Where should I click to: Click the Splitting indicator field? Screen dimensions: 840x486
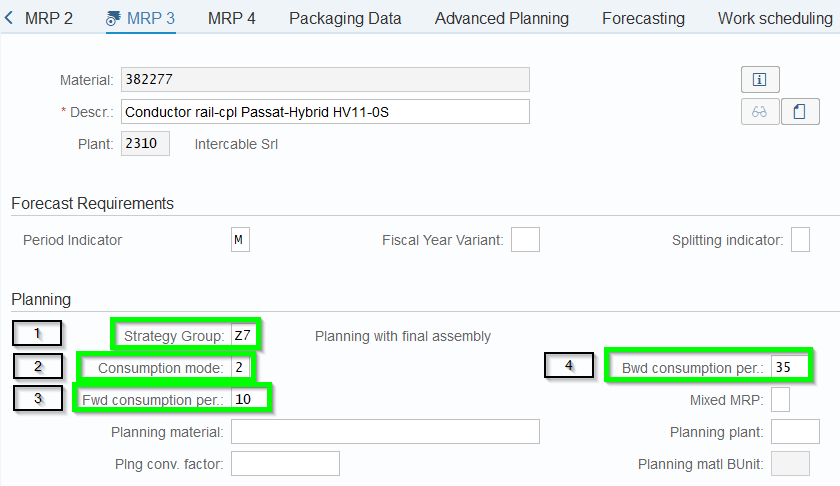click(x=800, y=240)
